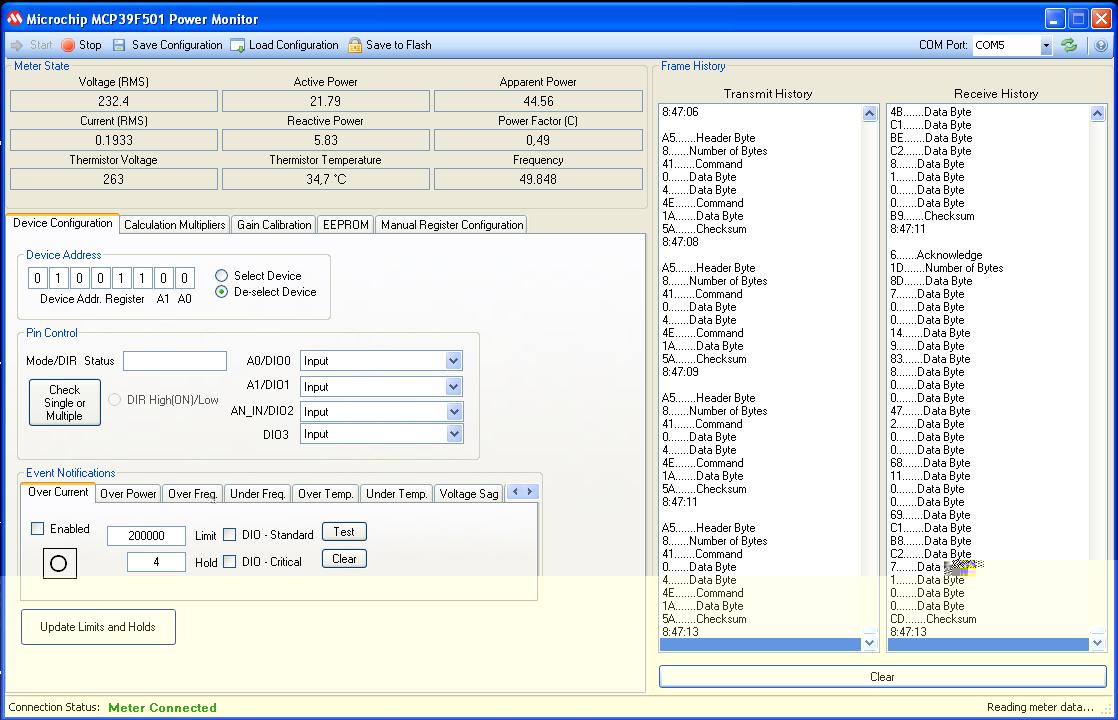Select the DIR High(ON)/Low radio button
This screenshot has width=1118, height=720.
pos(115,399)
